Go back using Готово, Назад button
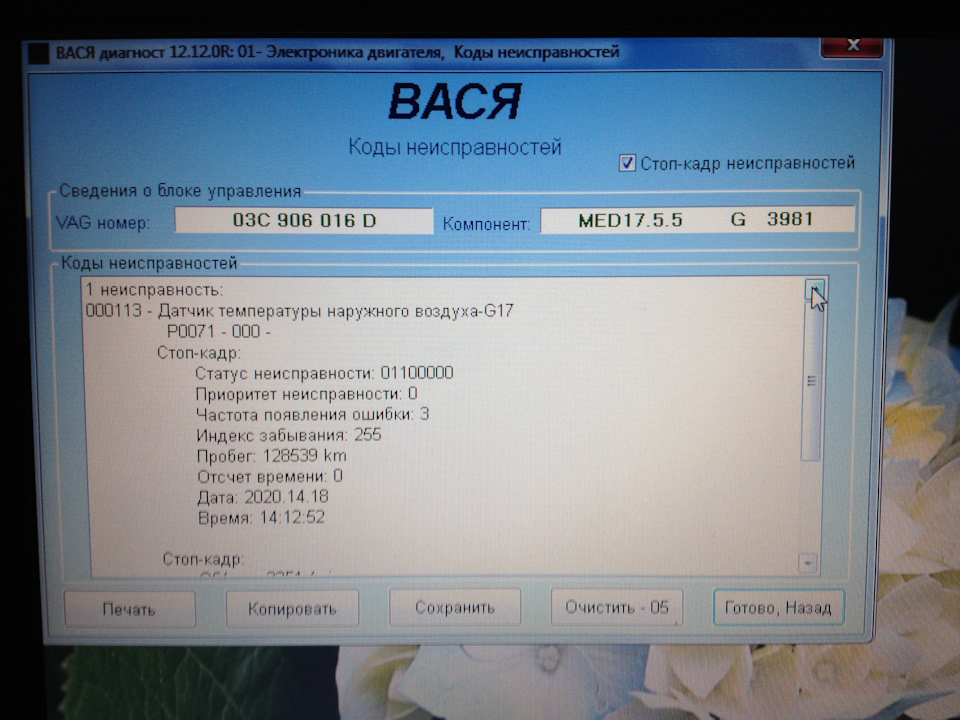This screenshot has width=960, height=720. (778, 607)
